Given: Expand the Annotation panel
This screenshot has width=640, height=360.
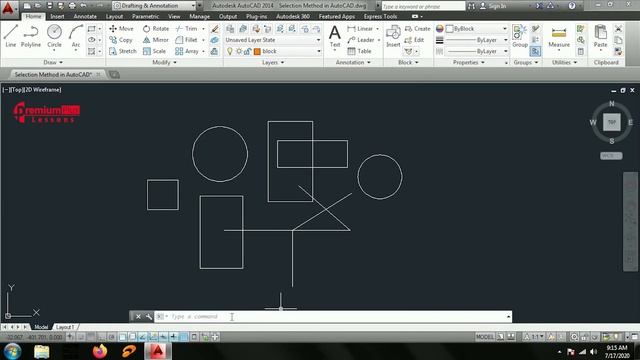Looking at the screenshot, I should coord(353,62).
